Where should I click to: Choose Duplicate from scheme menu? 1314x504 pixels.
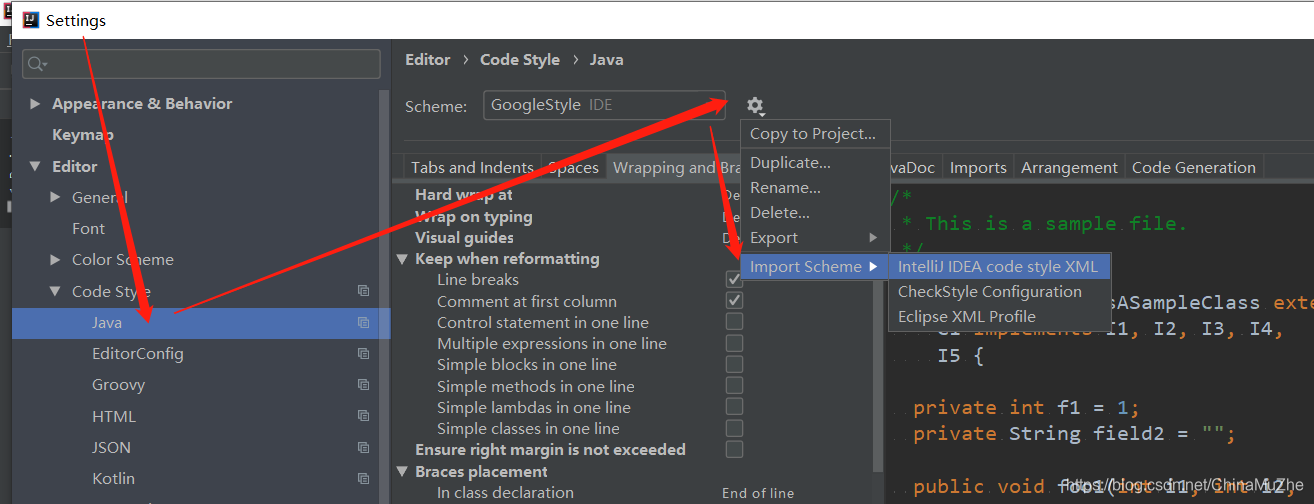click(x=814, y=163)
